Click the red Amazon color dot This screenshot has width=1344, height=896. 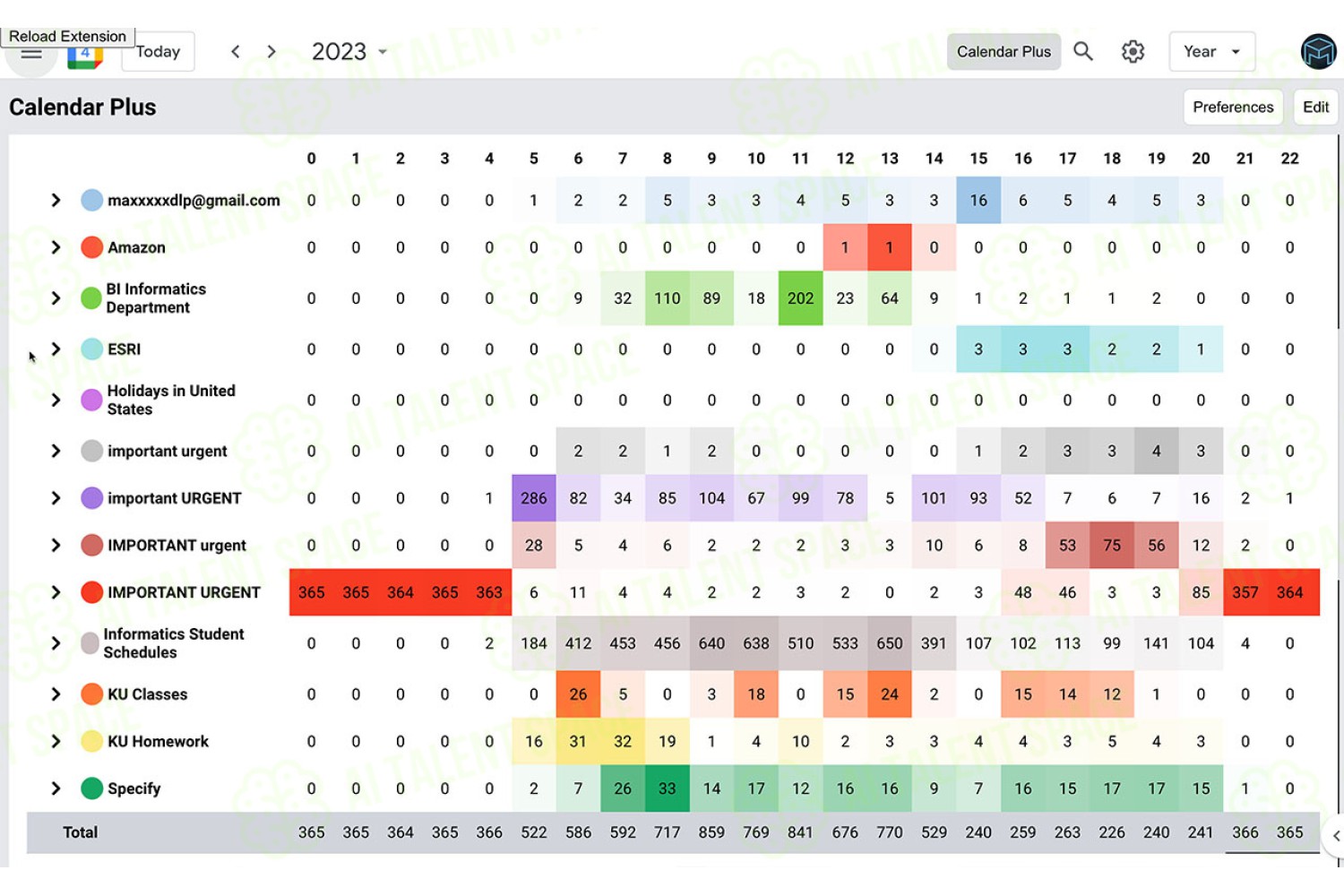[91, 247]
